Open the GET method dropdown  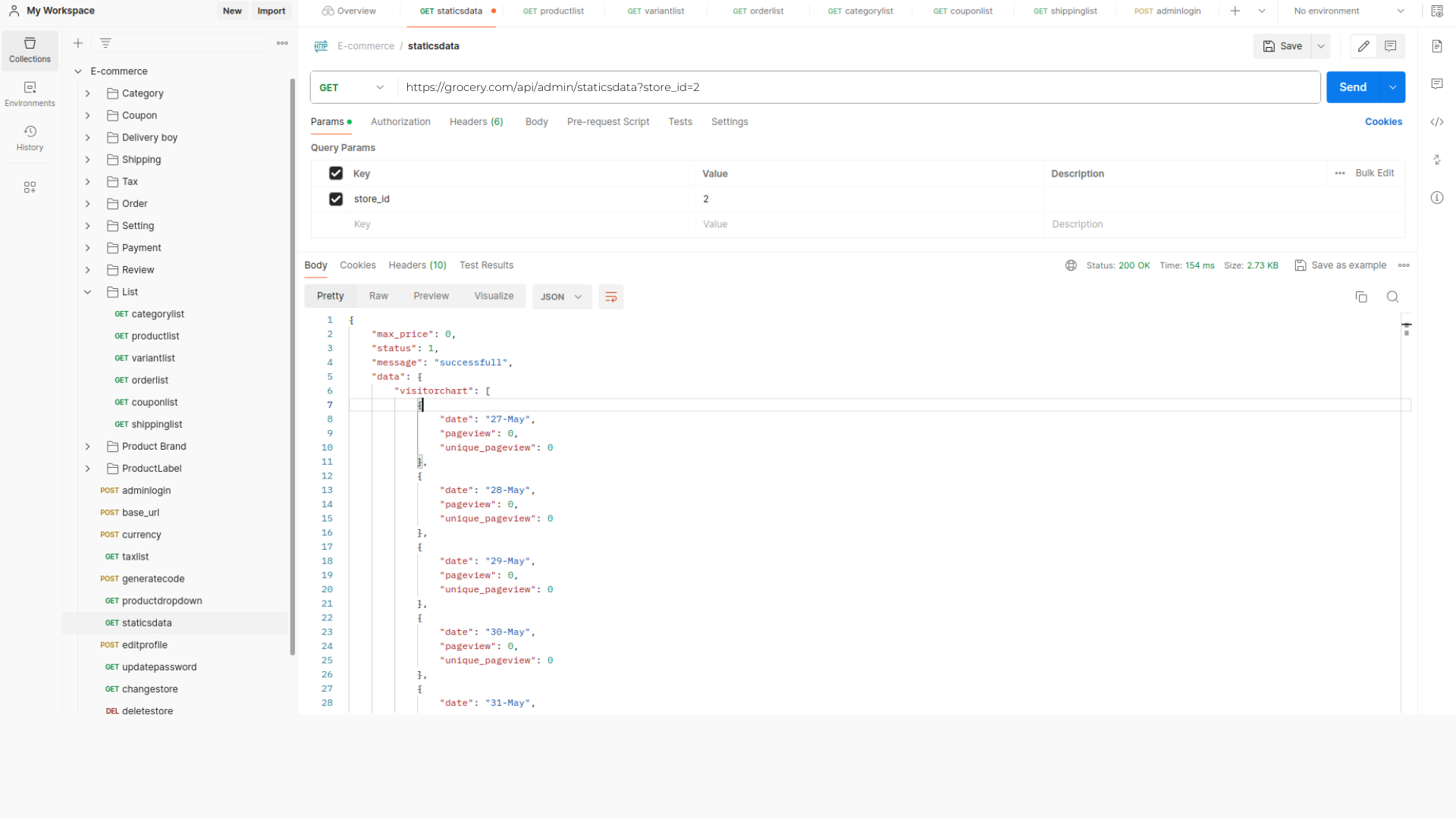click(353, 88)
